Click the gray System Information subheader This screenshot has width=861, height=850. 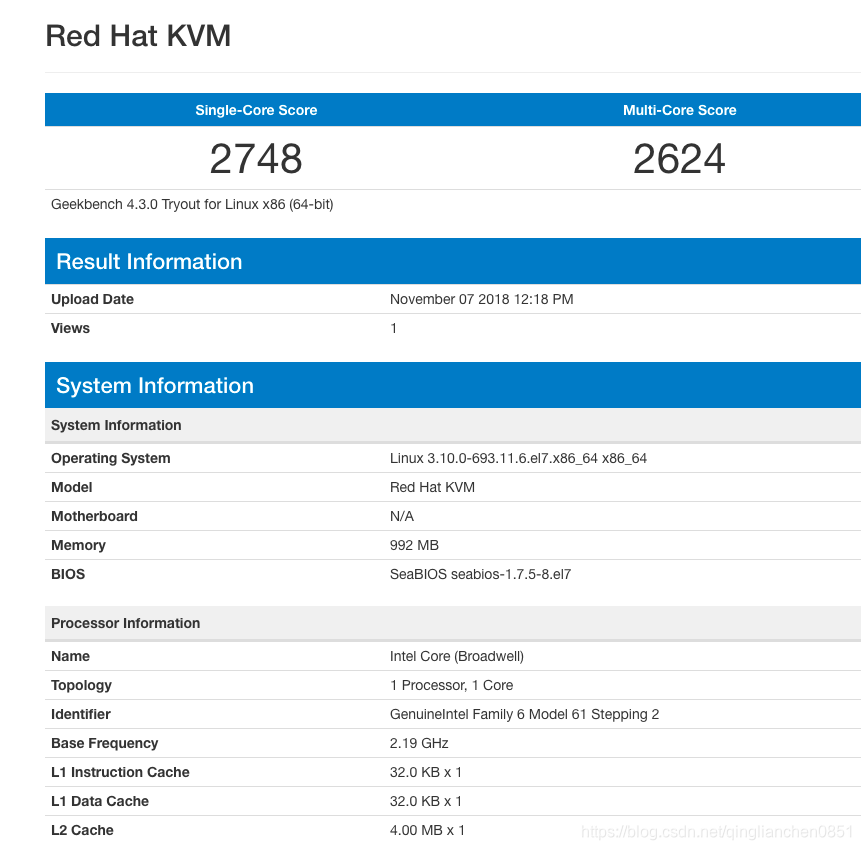[453, 426]
